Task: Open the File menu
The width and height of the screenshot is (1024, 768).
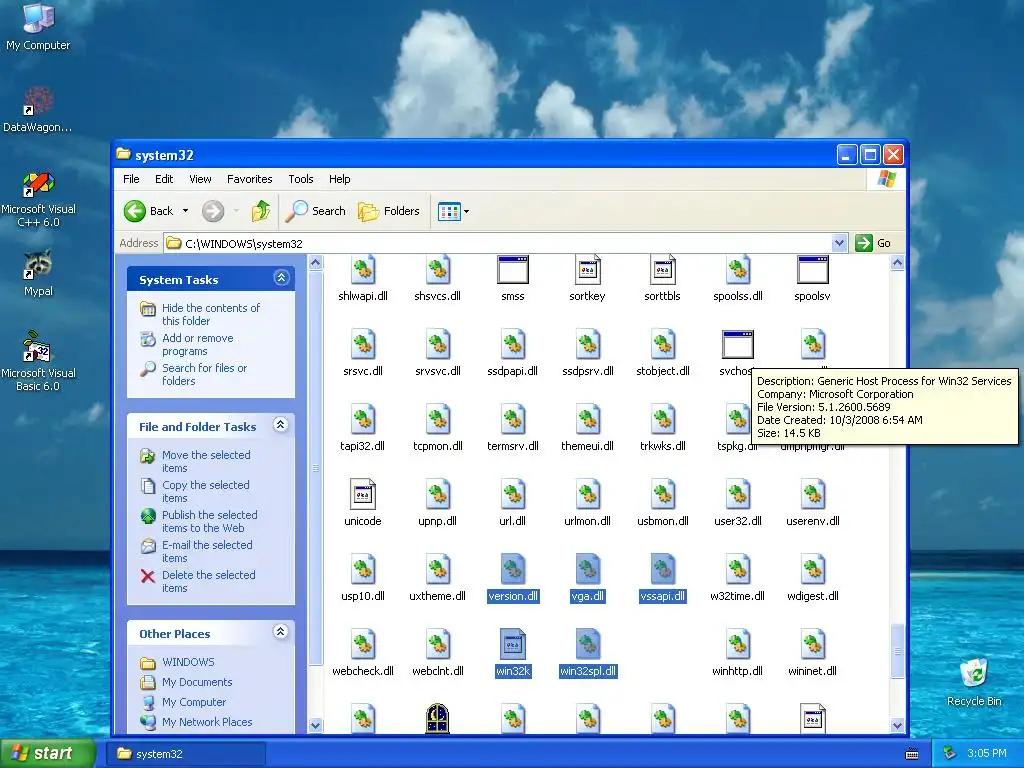Action: (131, 179)
